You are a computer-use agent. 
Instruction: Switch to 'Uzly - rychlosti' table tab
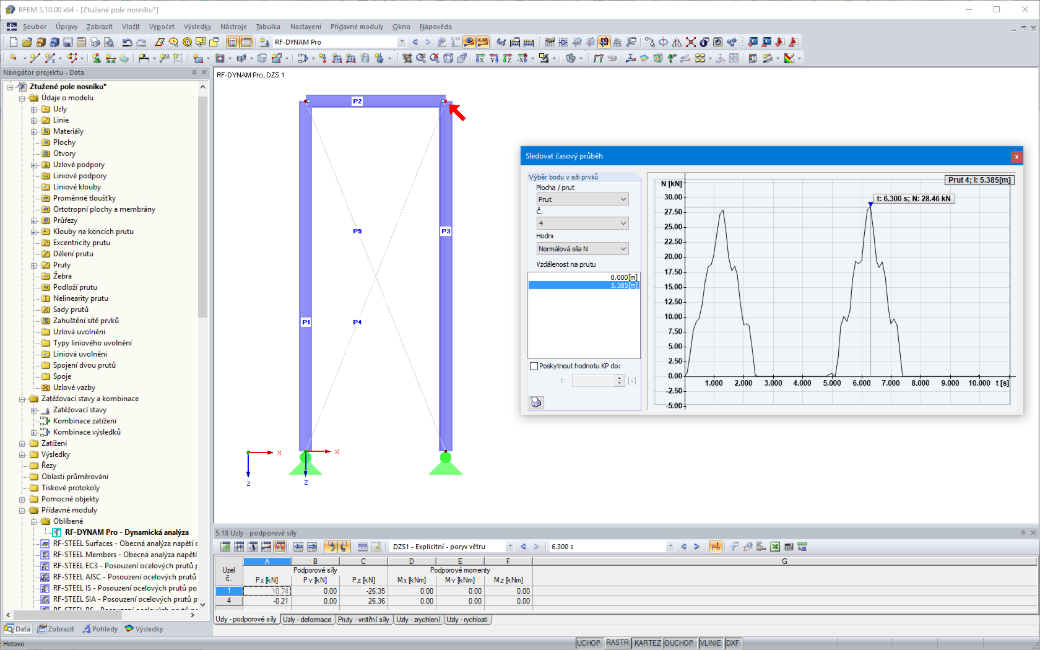[468, 619]
